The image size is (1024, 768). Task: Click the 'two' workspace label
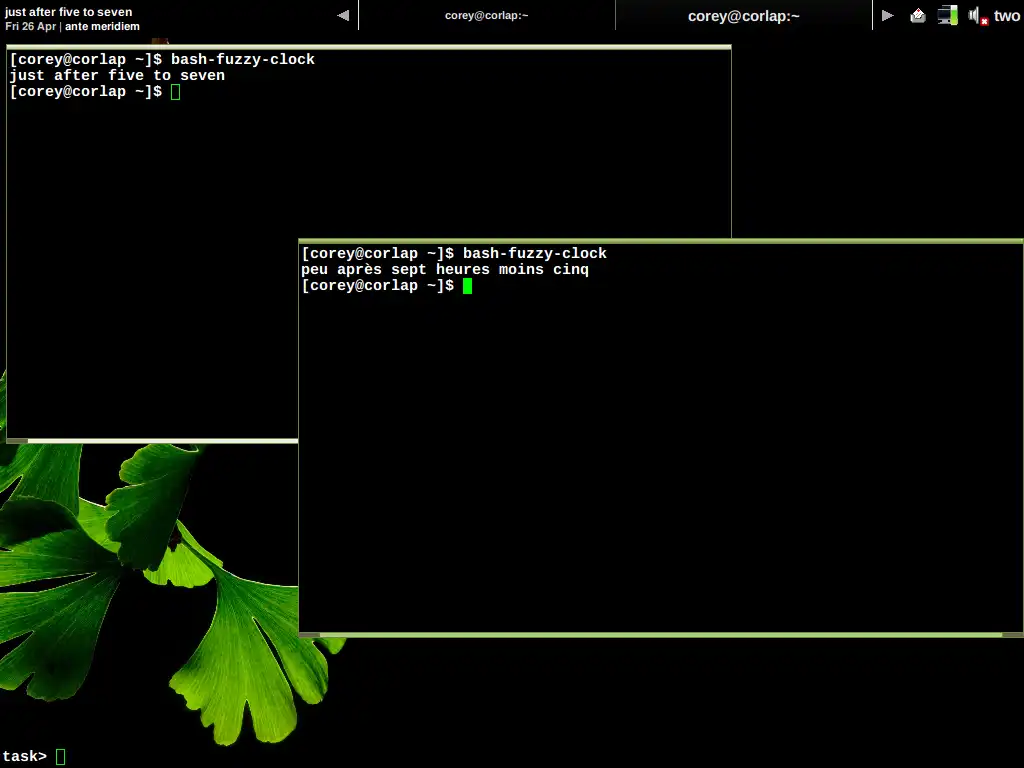pyautogui.click(x=1007, y=16)
